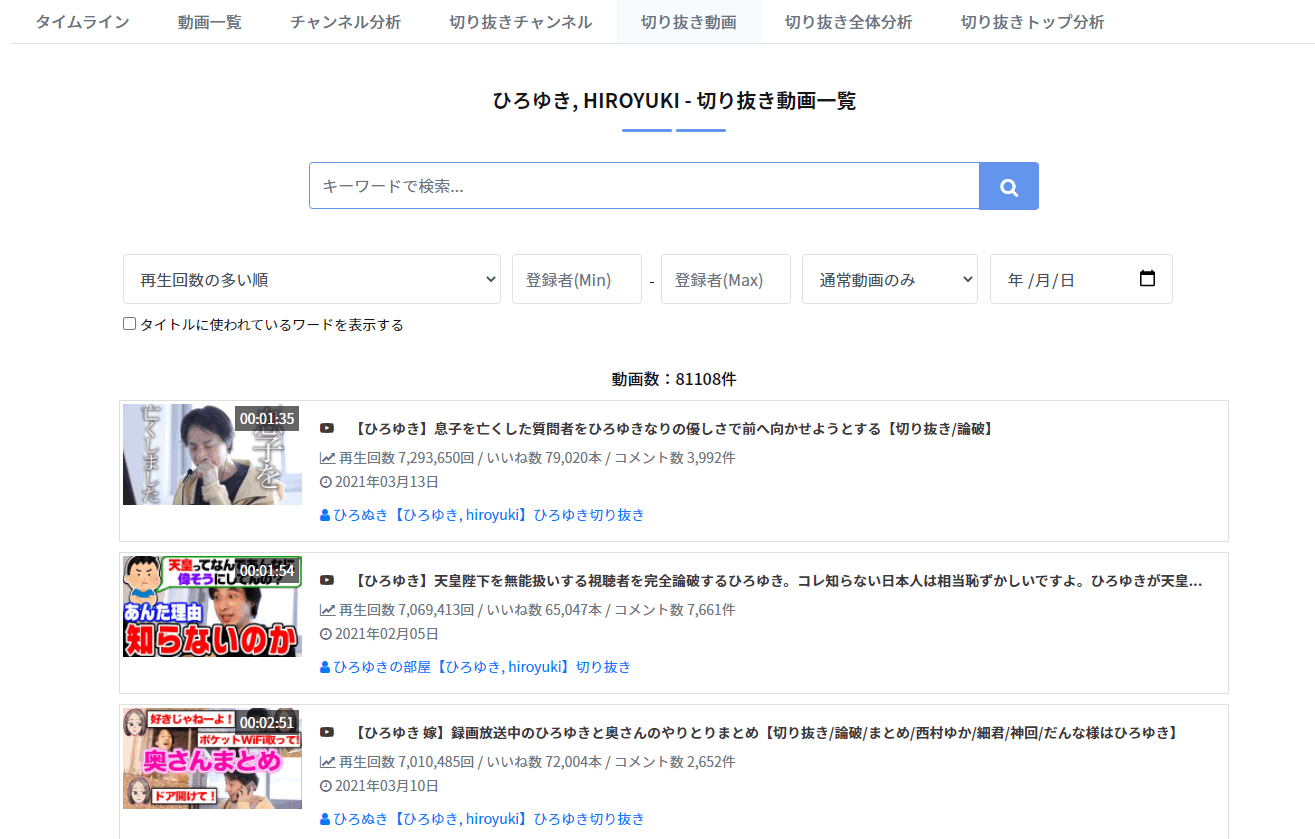
Task: Click thumbnail of the 00:01:35 video
Action: pos(212,454)
